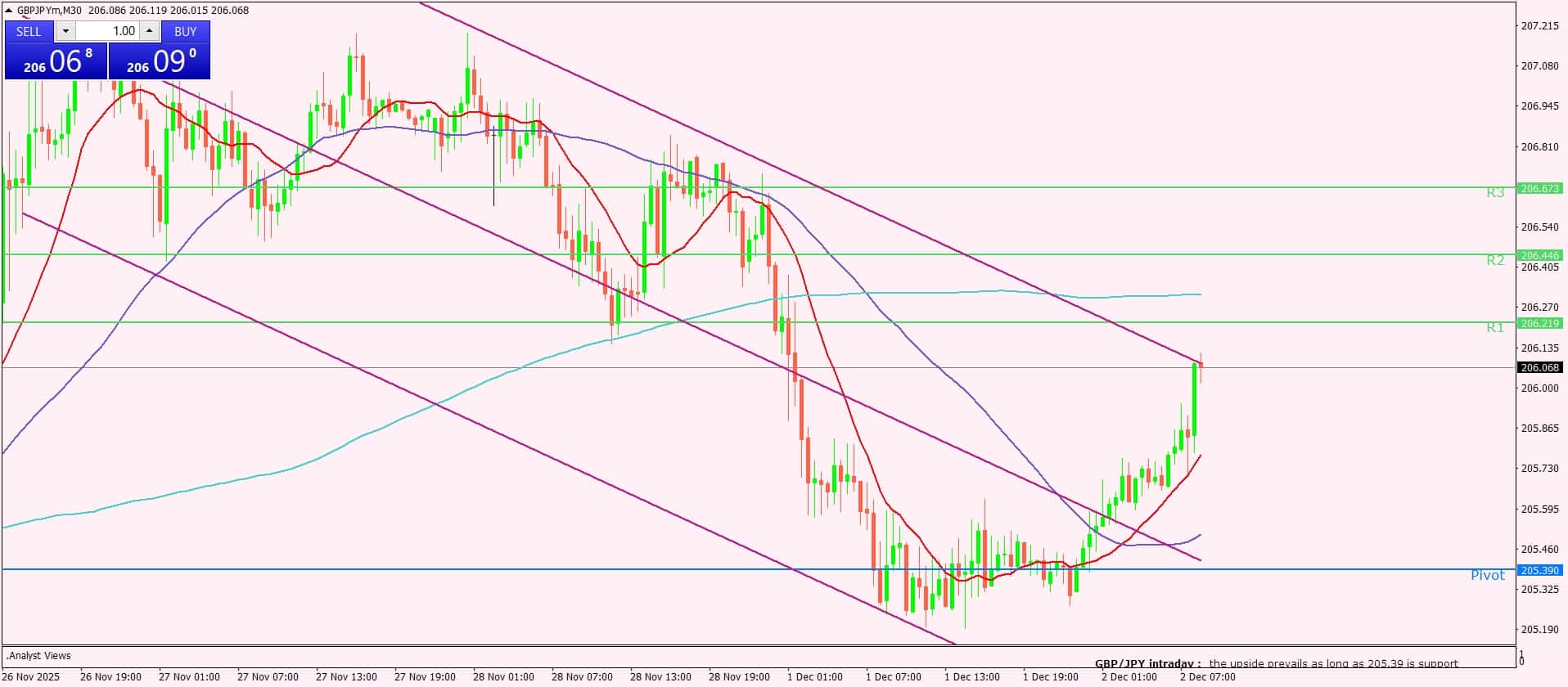
Task: Select the R2 level label
Action: pyautogui.click(x=1495, y=260)
